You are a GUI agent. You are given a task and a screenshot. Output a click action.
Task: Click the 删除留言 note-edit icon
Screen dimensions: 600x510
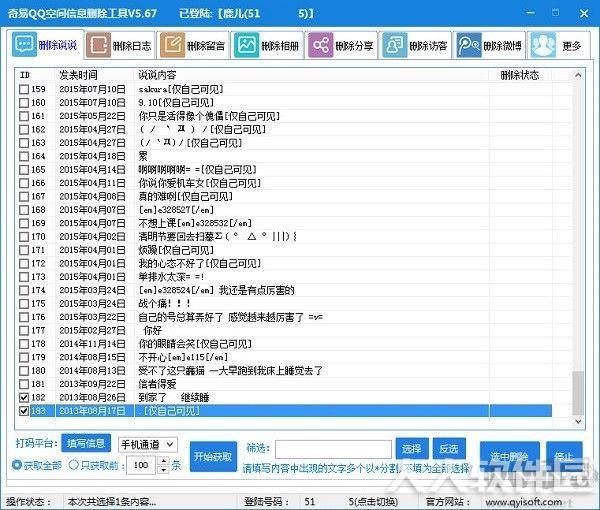[x=172, y=45]
